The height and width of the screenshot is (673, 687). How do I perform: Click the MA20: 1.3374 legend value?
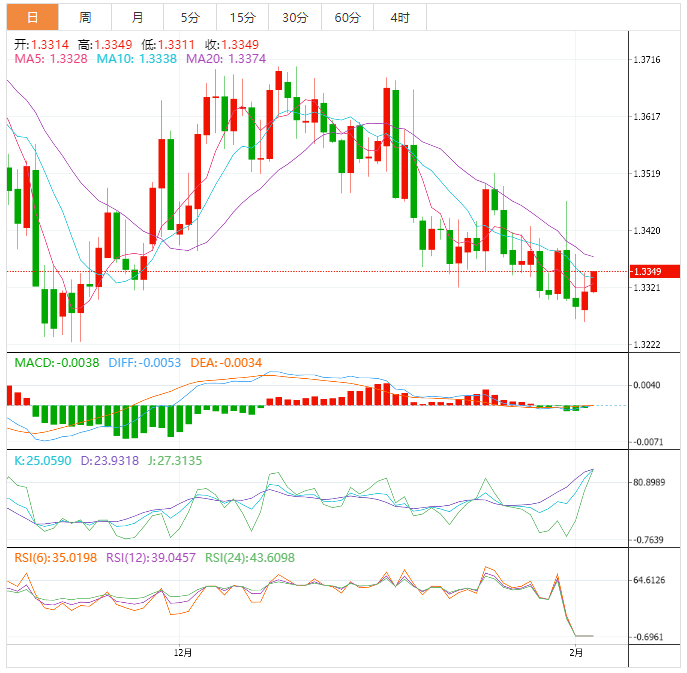226,58
